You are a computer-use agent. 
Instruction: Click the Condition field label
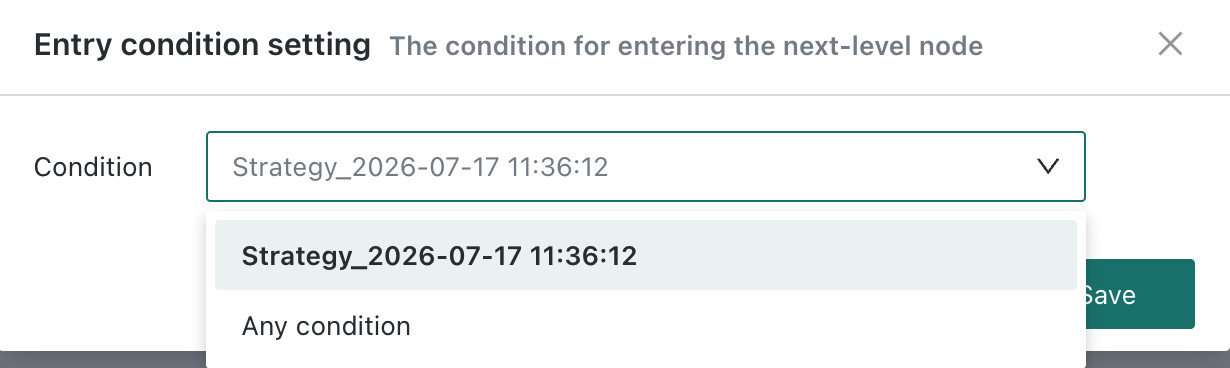(93, 167)
